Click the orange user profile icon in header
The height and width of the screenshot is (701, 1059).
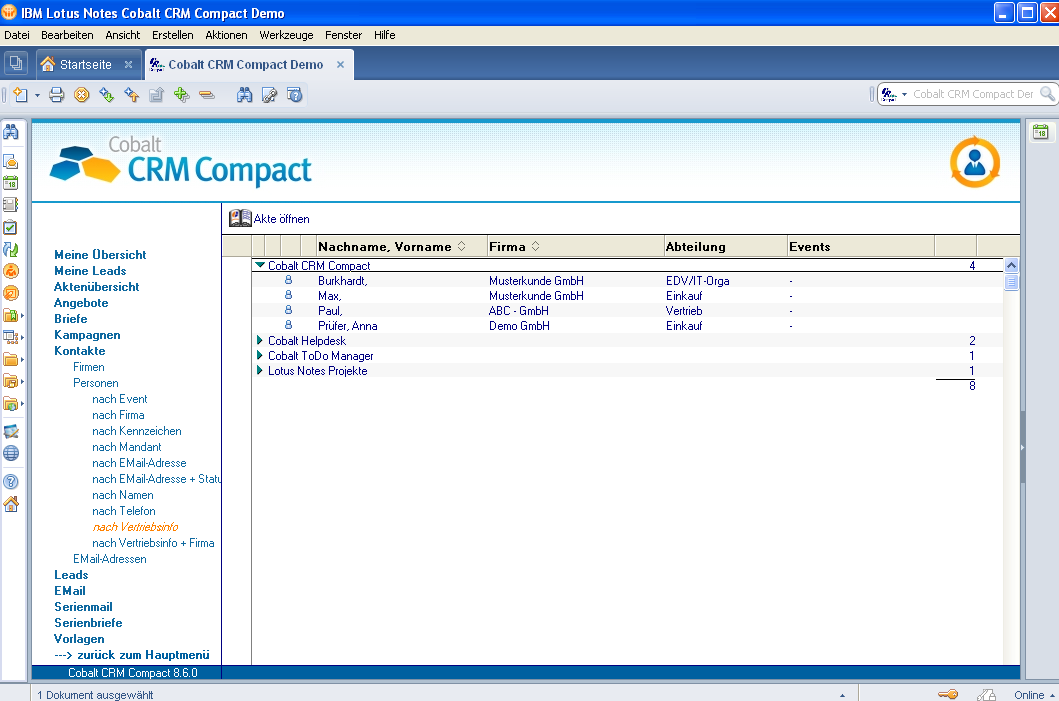(975, 162)
